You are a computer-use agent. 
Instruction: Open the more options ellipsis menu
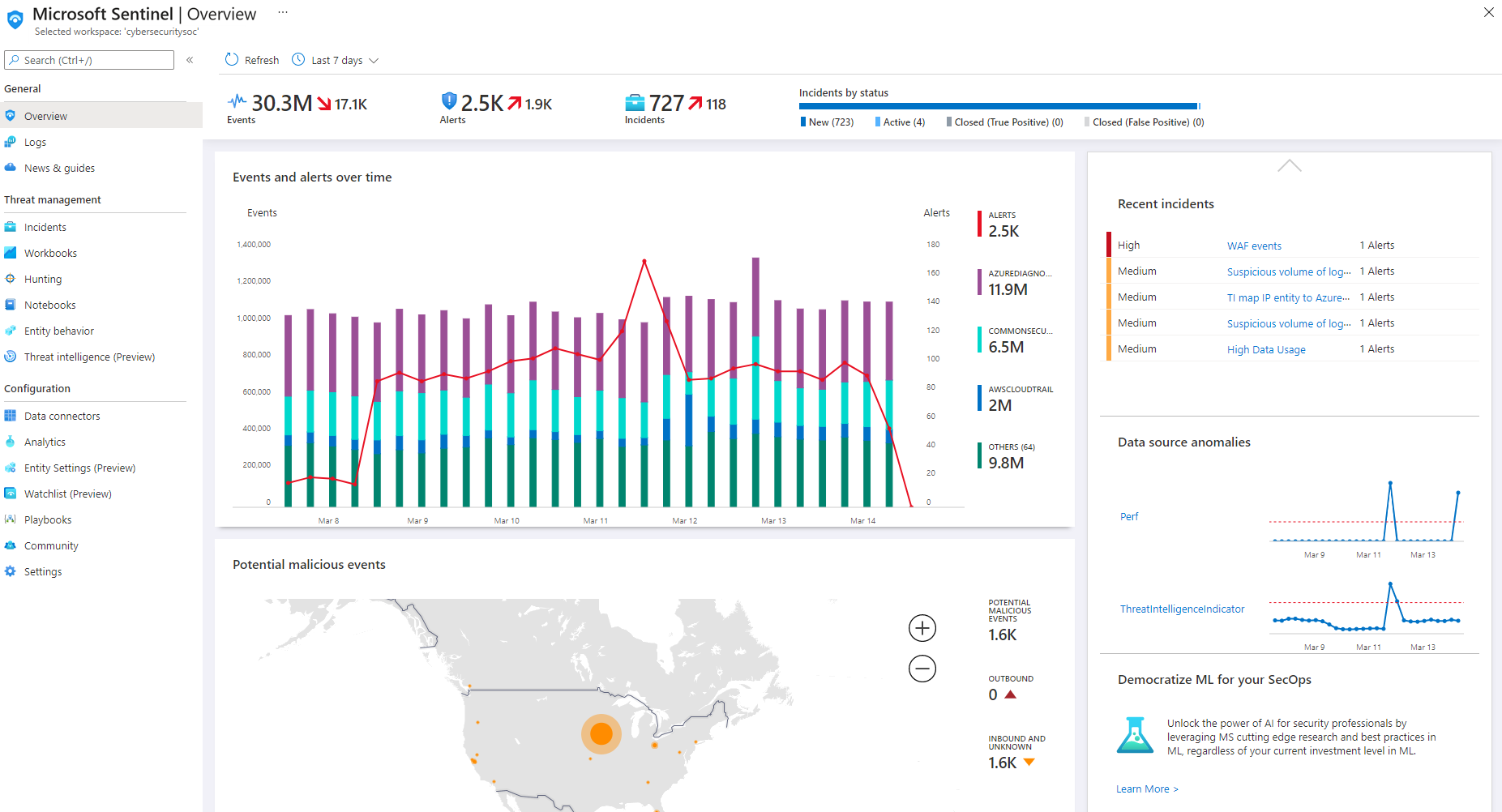[x=283, y=12]
